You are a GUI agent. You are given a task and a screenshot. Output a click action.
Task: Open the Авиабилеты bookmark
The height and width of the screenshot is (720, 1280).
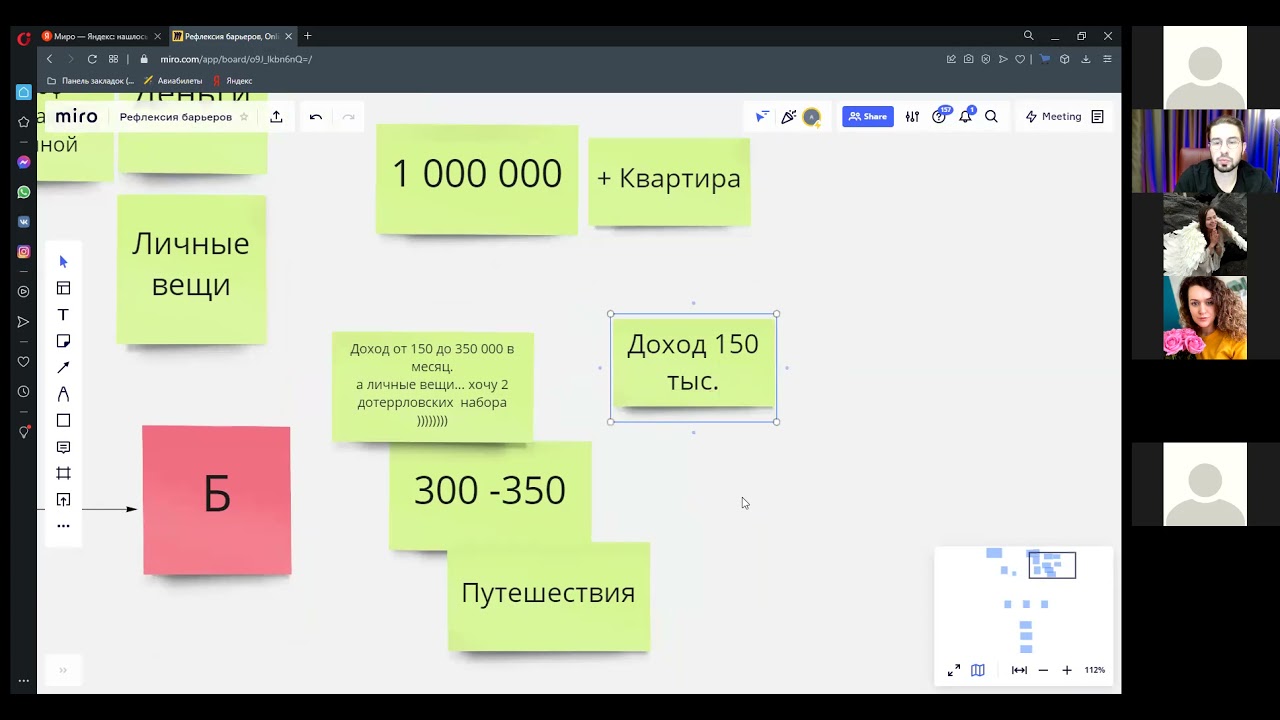tap(173, 81)
